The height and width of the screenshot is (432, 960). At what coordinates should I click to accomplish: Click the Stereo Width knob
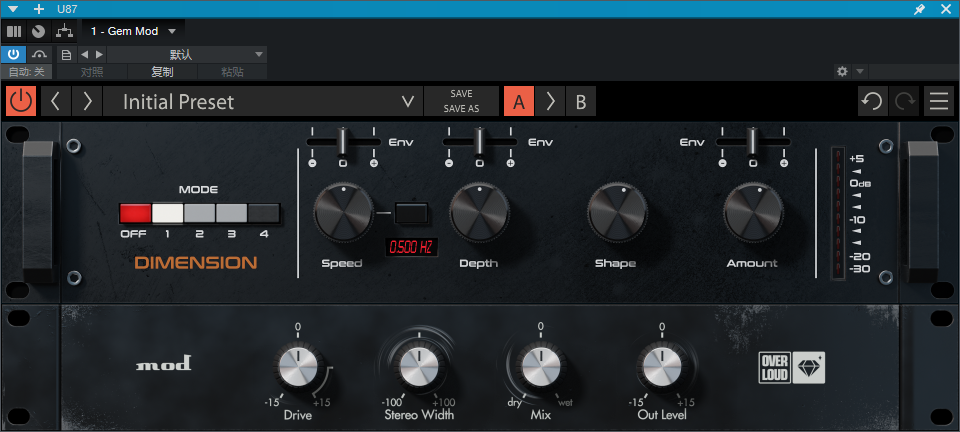pos(419,367)
